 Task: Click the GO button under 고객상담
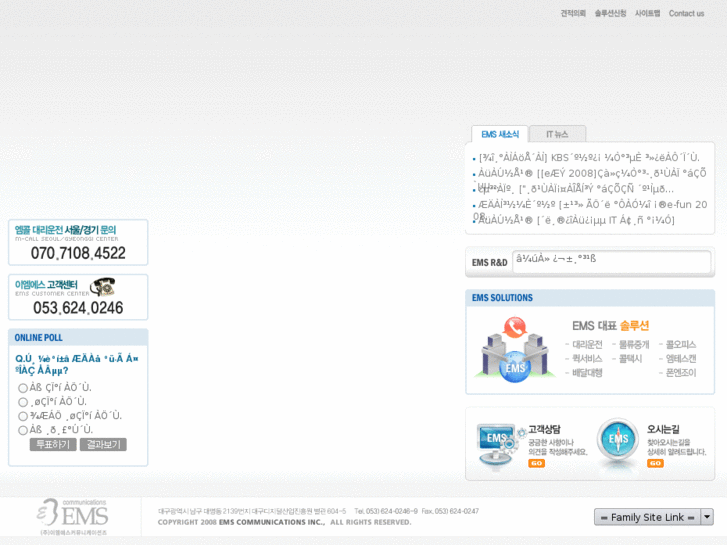pos(536,463)
